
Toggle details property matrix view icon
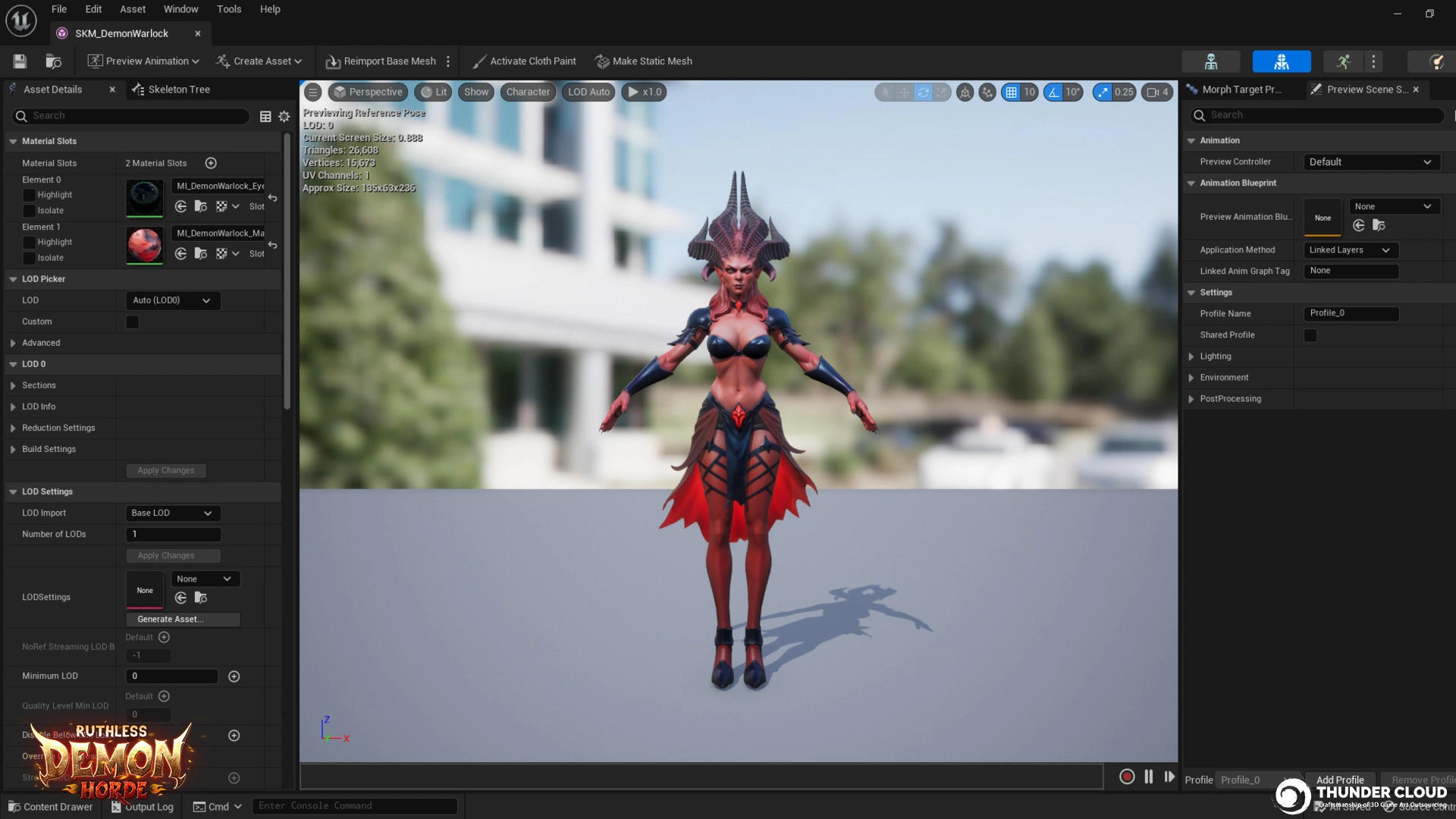(265, 116)
